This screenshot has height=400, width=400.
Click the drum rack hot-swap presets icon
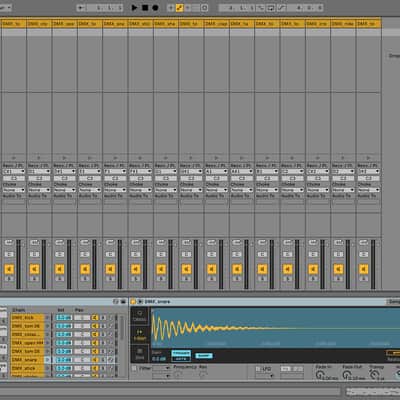point(116,302)
